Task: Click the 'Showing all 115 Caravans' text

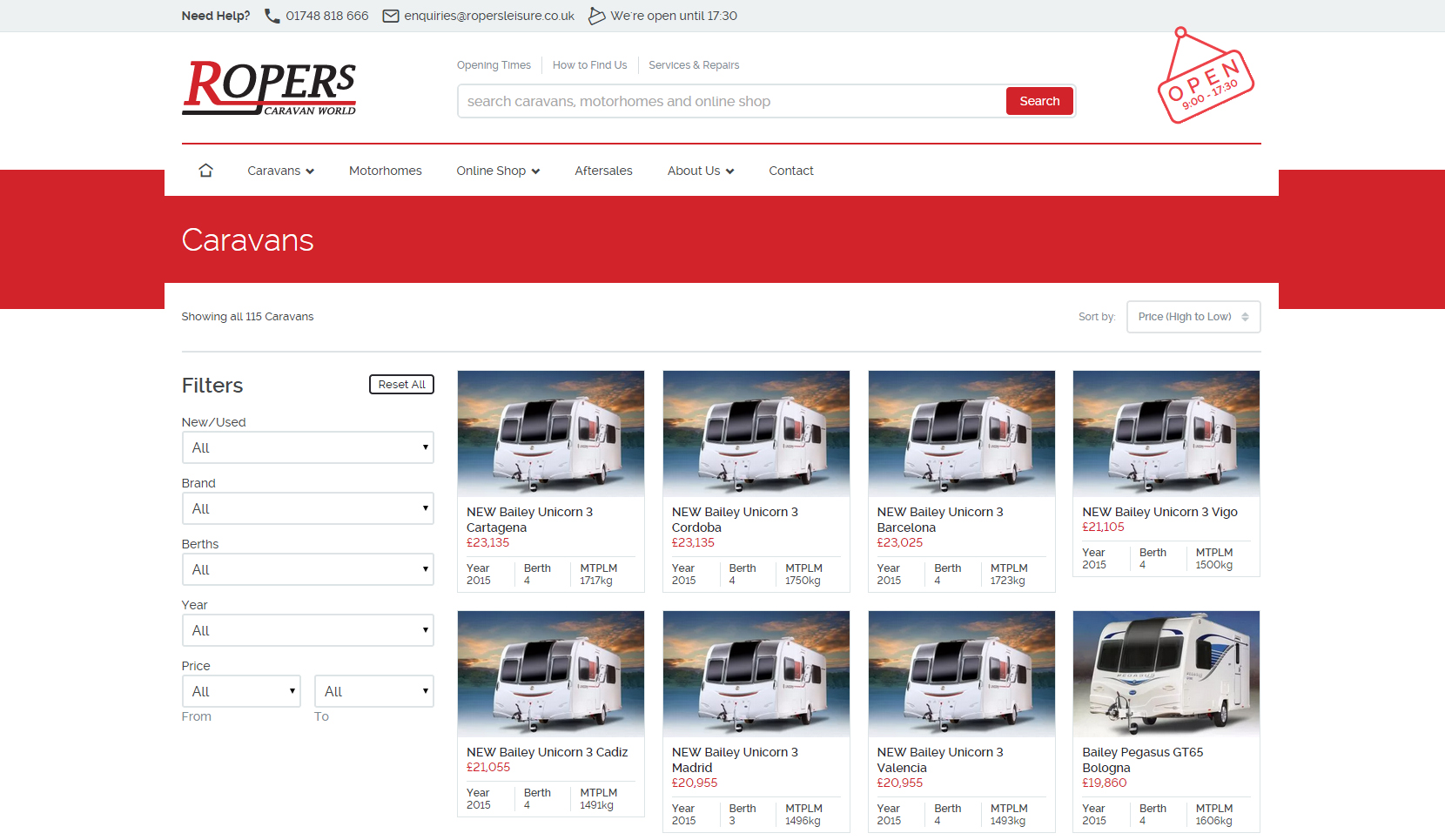Action: pos(247,317)
